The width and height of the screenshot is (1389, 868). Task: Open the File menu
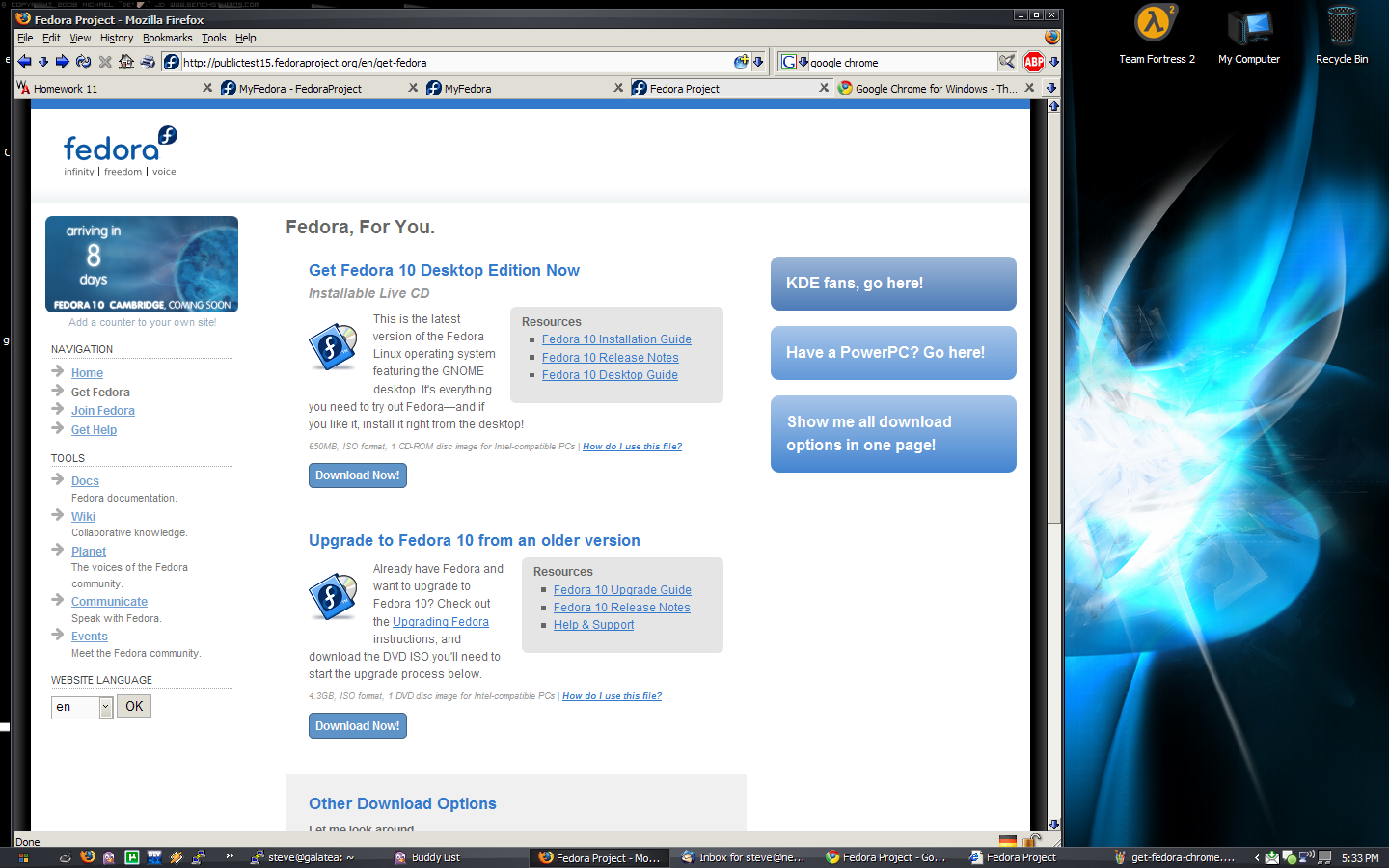(x=25, y=38)
